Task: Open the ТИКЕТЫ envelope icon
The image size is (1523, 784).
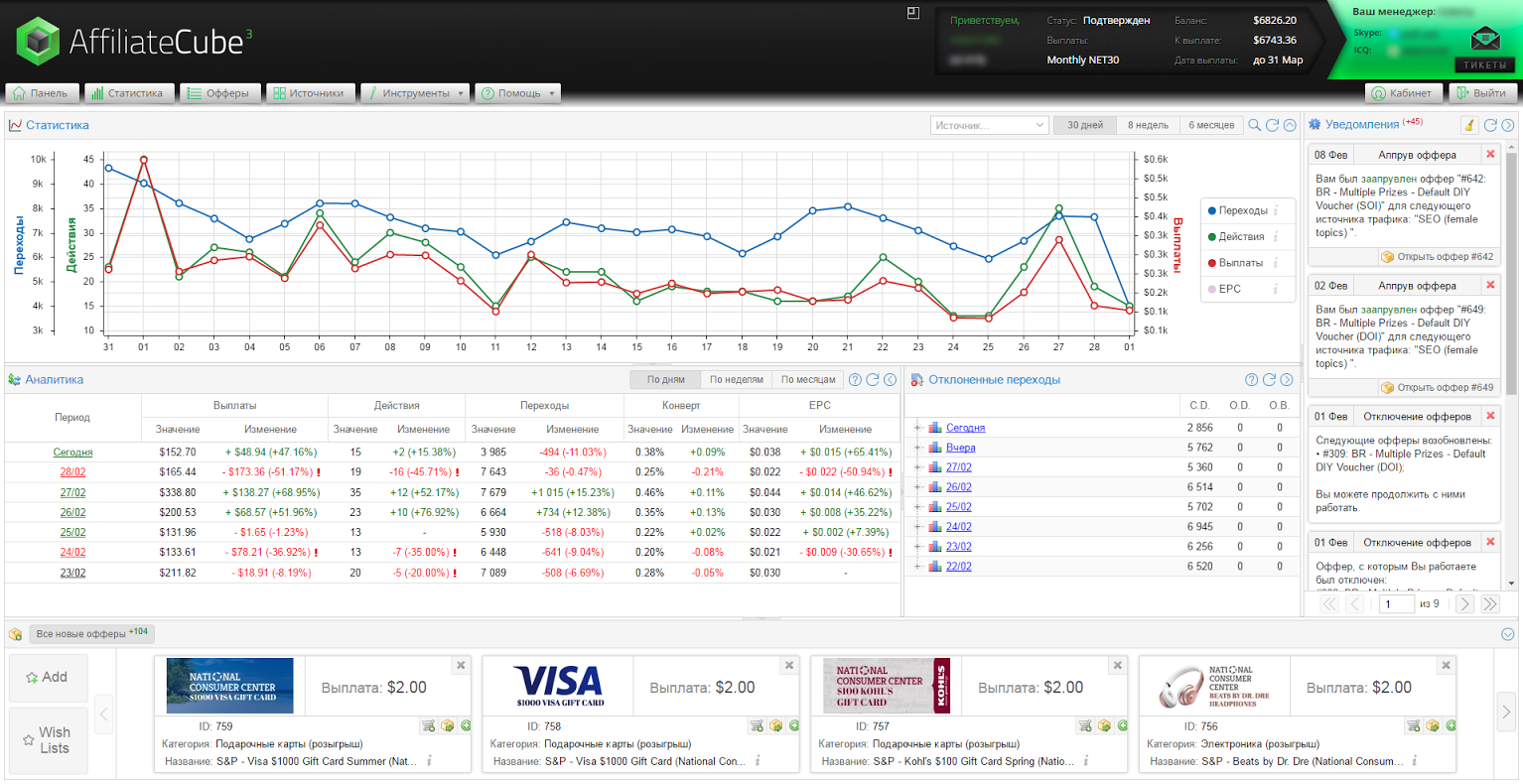Action: pos(1485,40)
